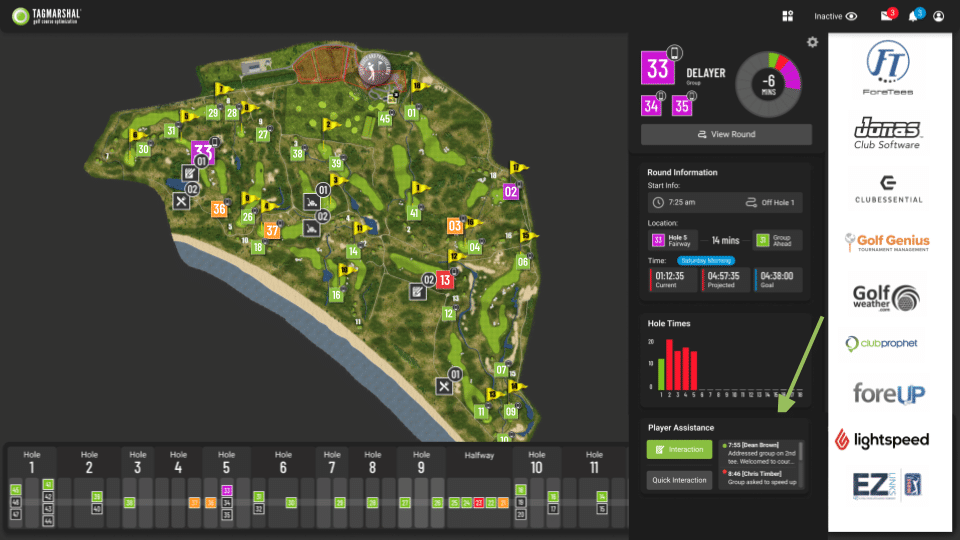960x540 pixels.
Task: Open the clubprophet logo
Action: pos(882,343)
